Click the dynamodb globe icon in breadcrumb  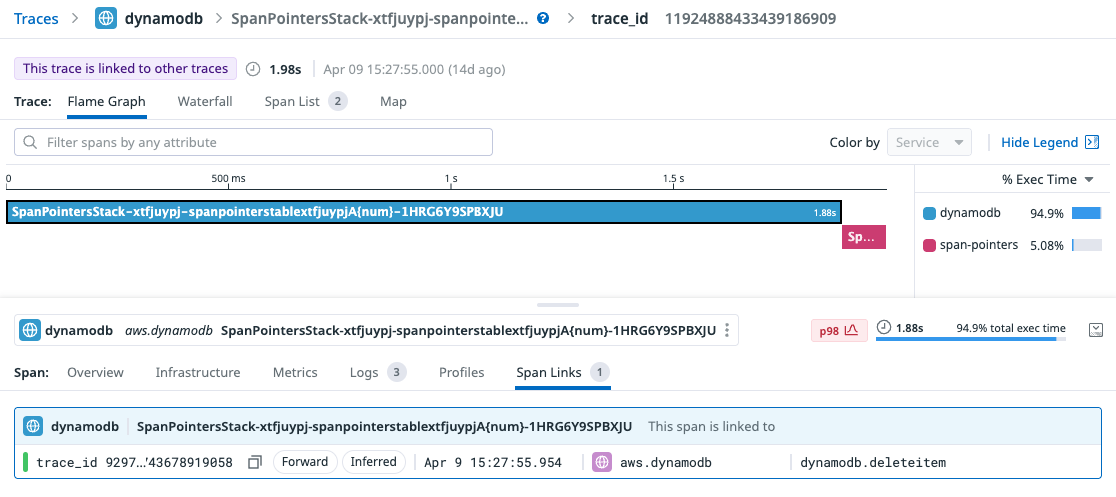pyautogui.click(x=106, y=18)
